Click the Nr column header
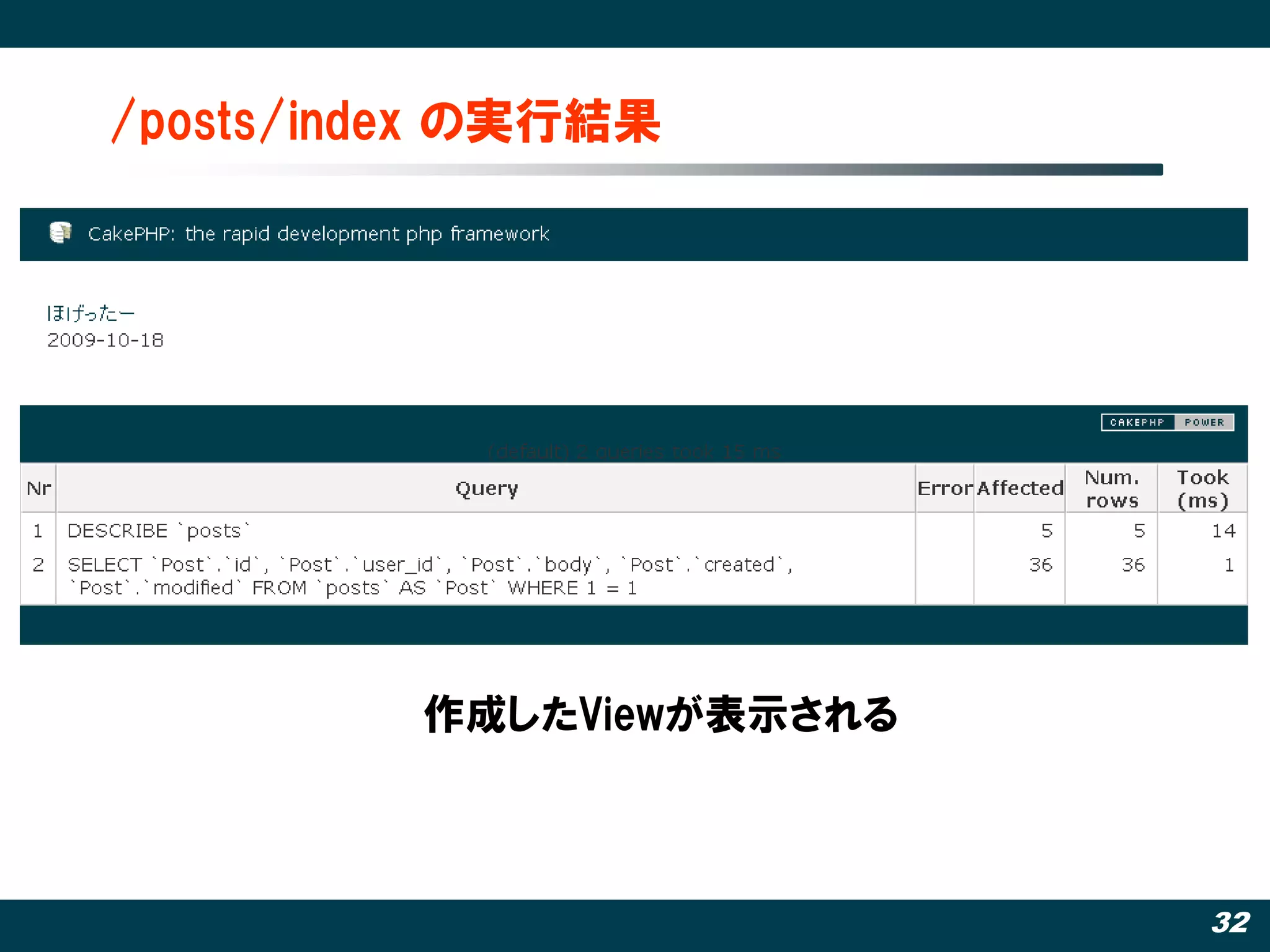1270x952 pixels. click(x=38, y=488)
